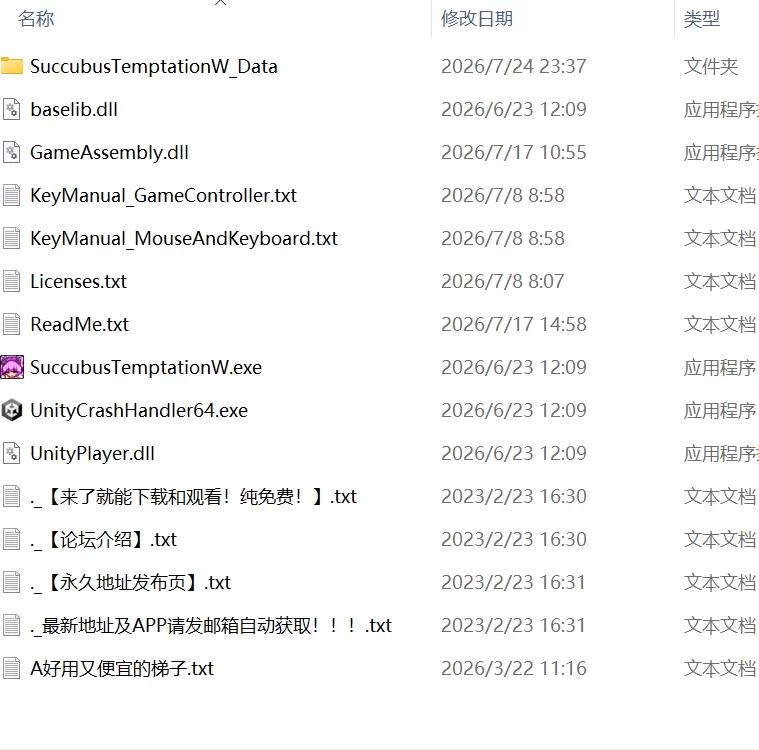Sort by the 修改日期 column header
Image resolution: width=759 pixels, height=750 pixels.
click(477, 19)
